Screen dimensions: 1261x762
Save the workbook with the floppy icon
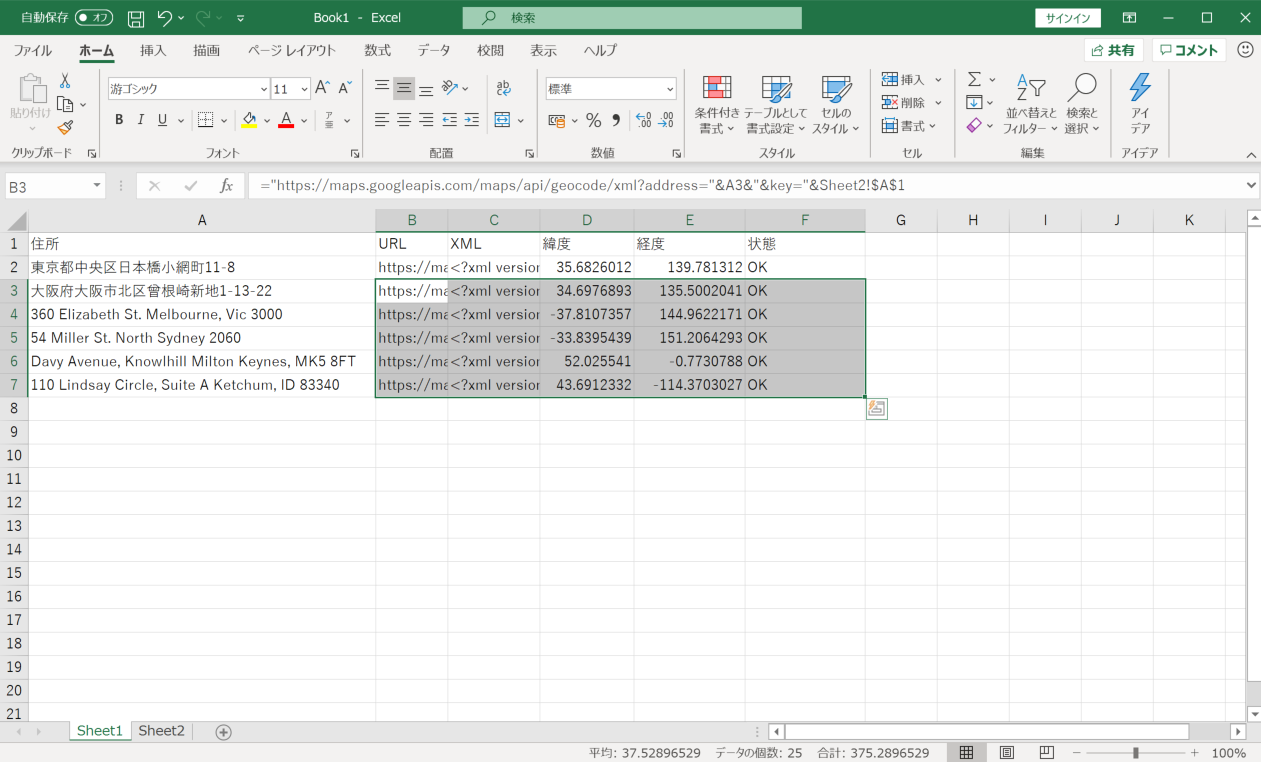[x=136, y=18]
